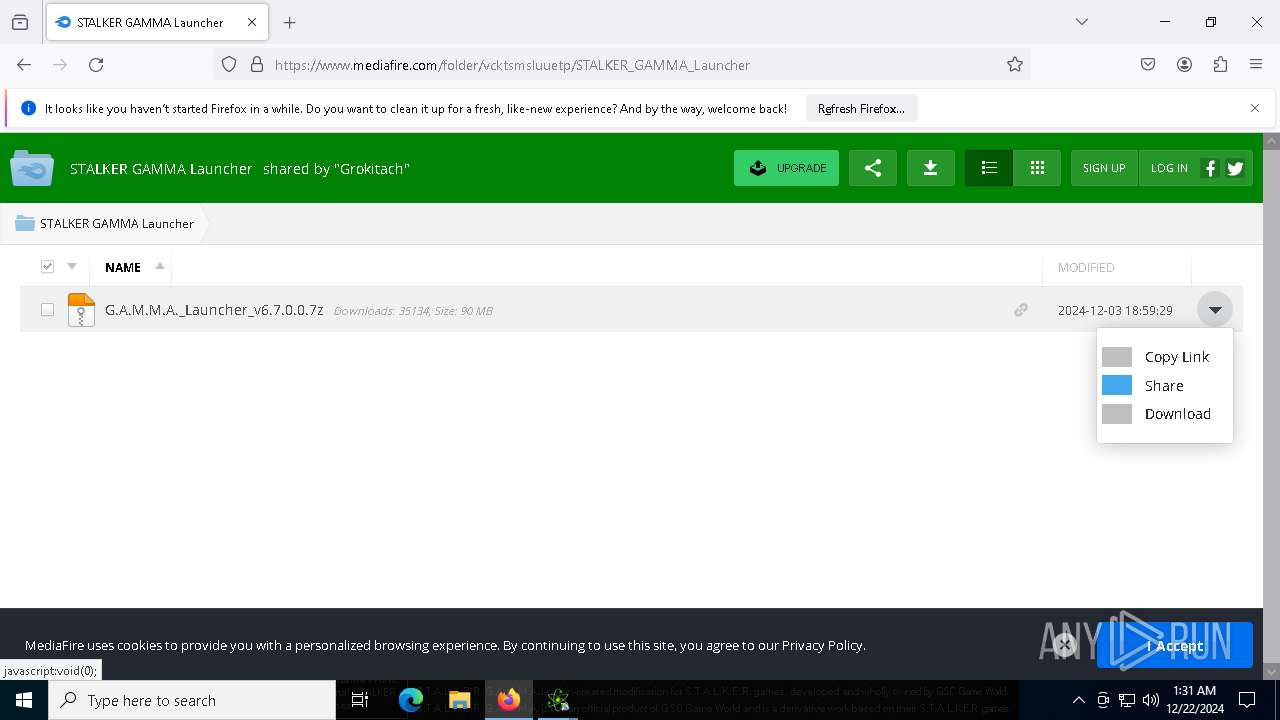Open the Windows Start menu
Viewport: 1280px width, 720px height.
tap(24, 700)
